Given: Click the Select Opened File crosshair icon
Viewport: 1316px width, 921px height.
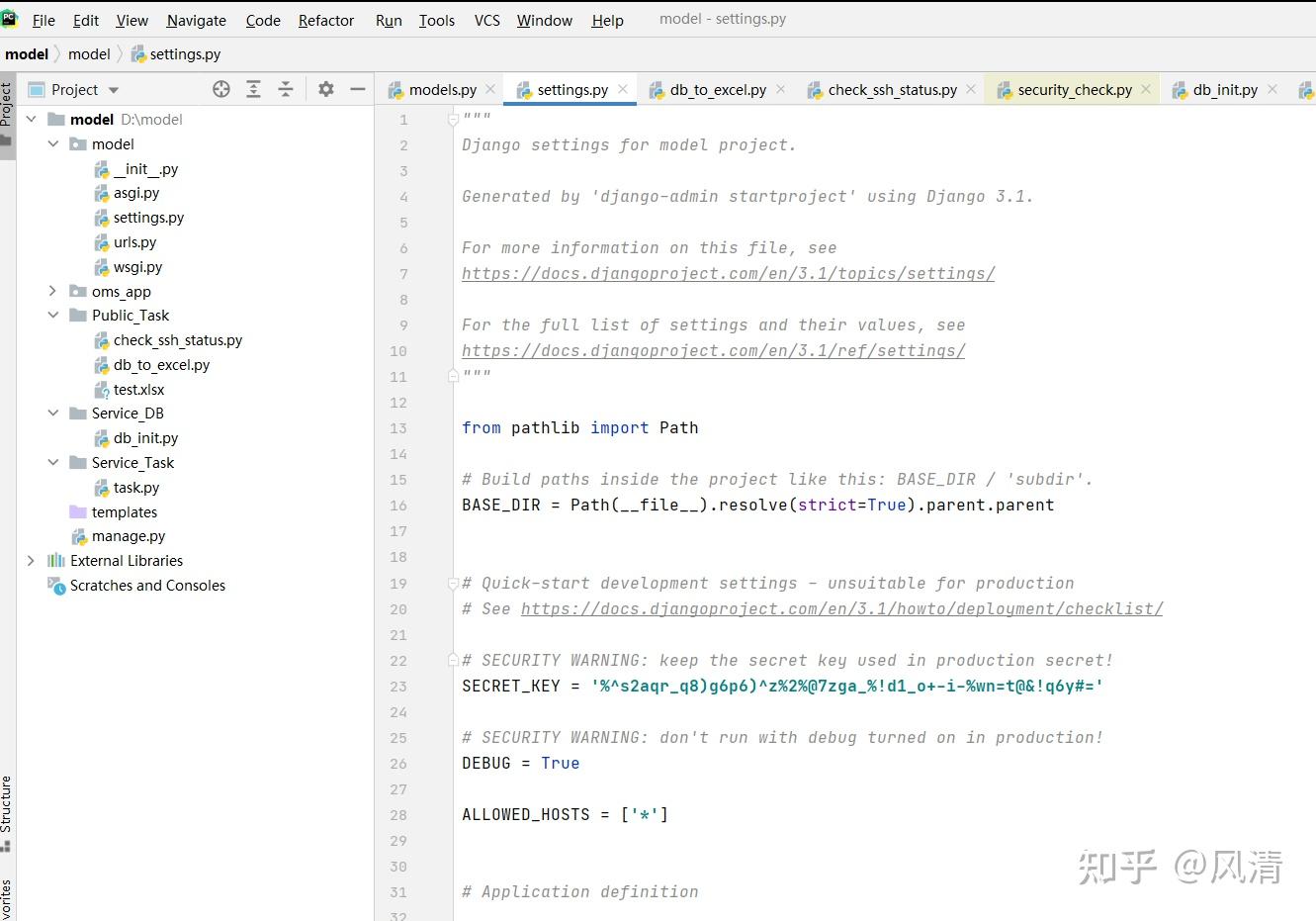Looking at the screenshot, I should click(221, 89).
